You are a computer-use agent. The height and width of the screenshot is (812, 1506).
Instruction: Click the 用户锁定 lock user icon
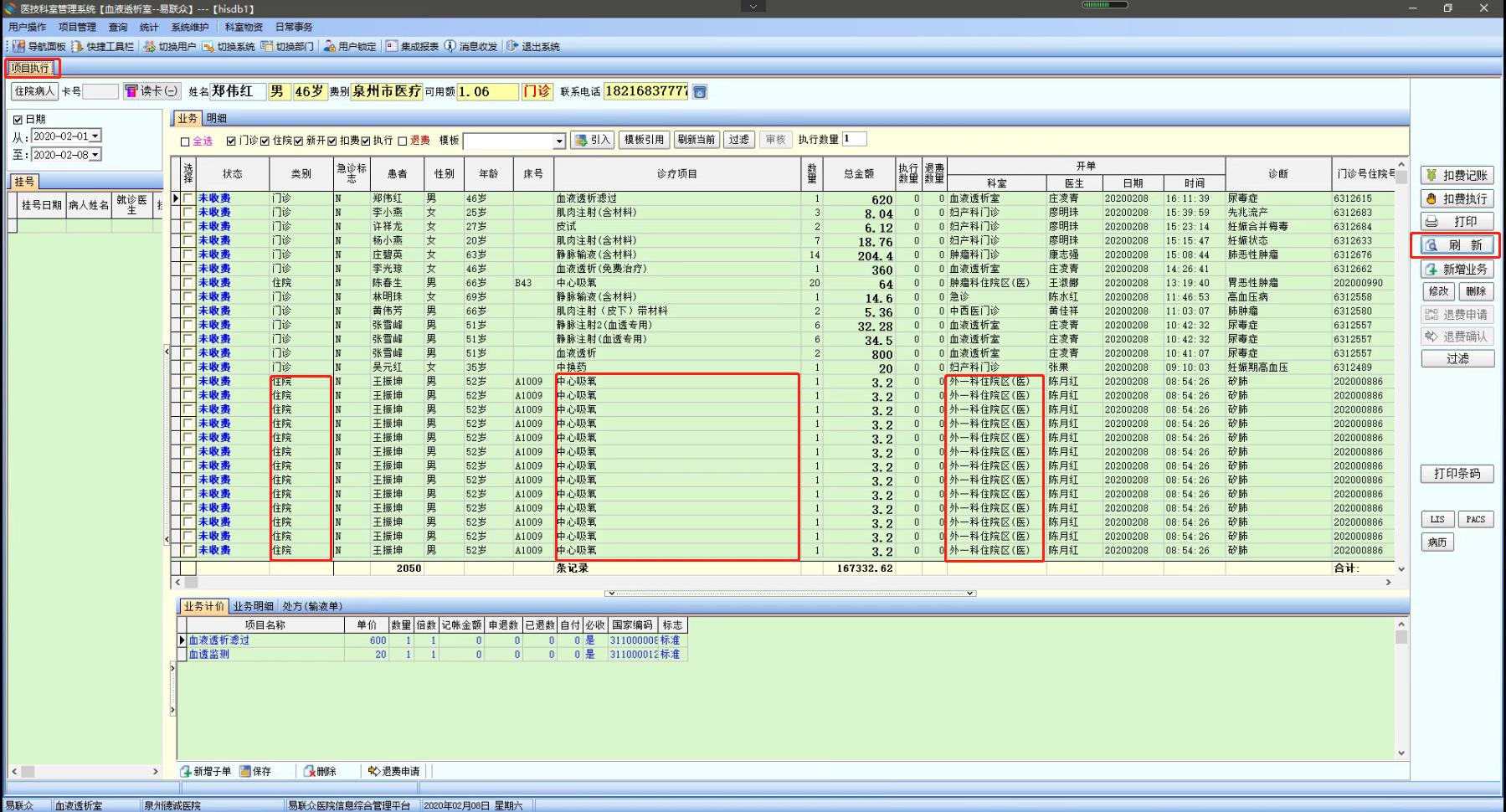[x=330, y=47]
